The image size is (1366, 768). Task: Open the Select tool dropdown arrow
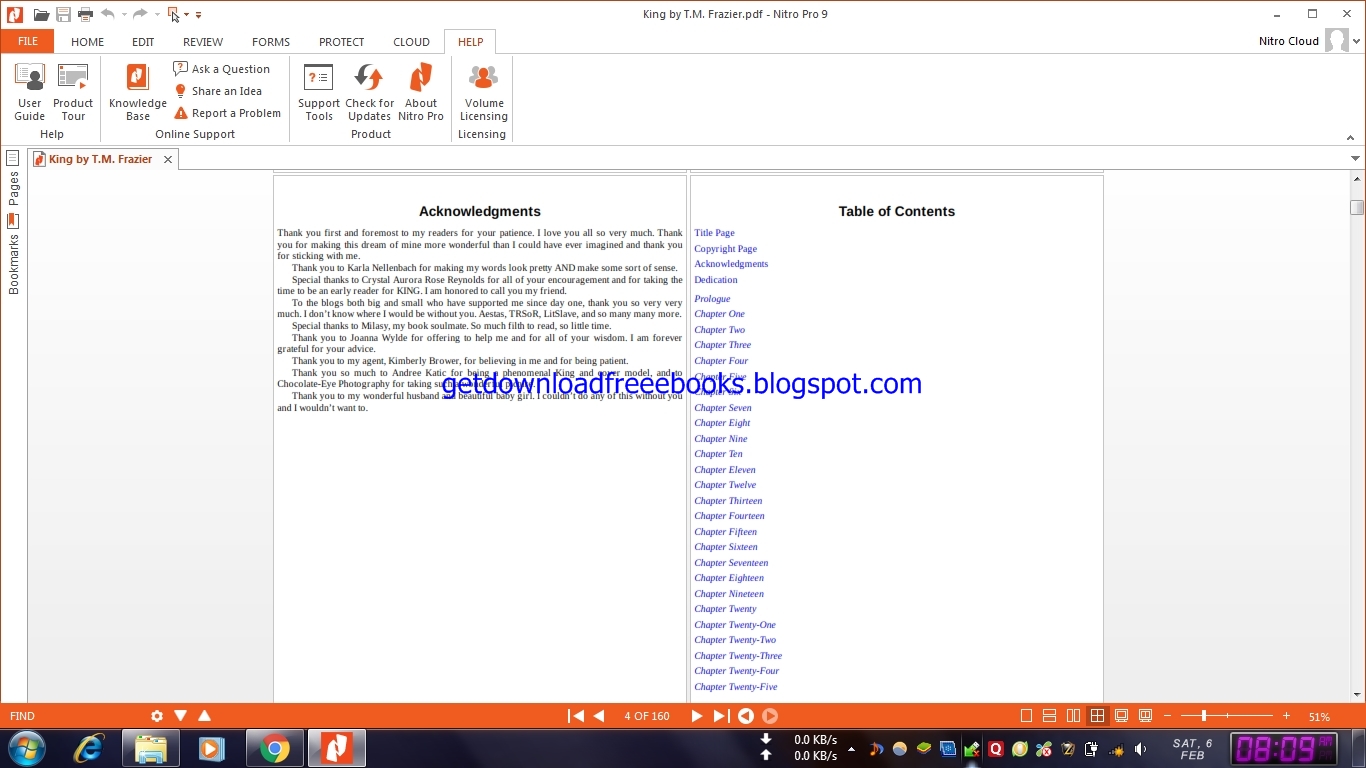[x=187, y=15]
